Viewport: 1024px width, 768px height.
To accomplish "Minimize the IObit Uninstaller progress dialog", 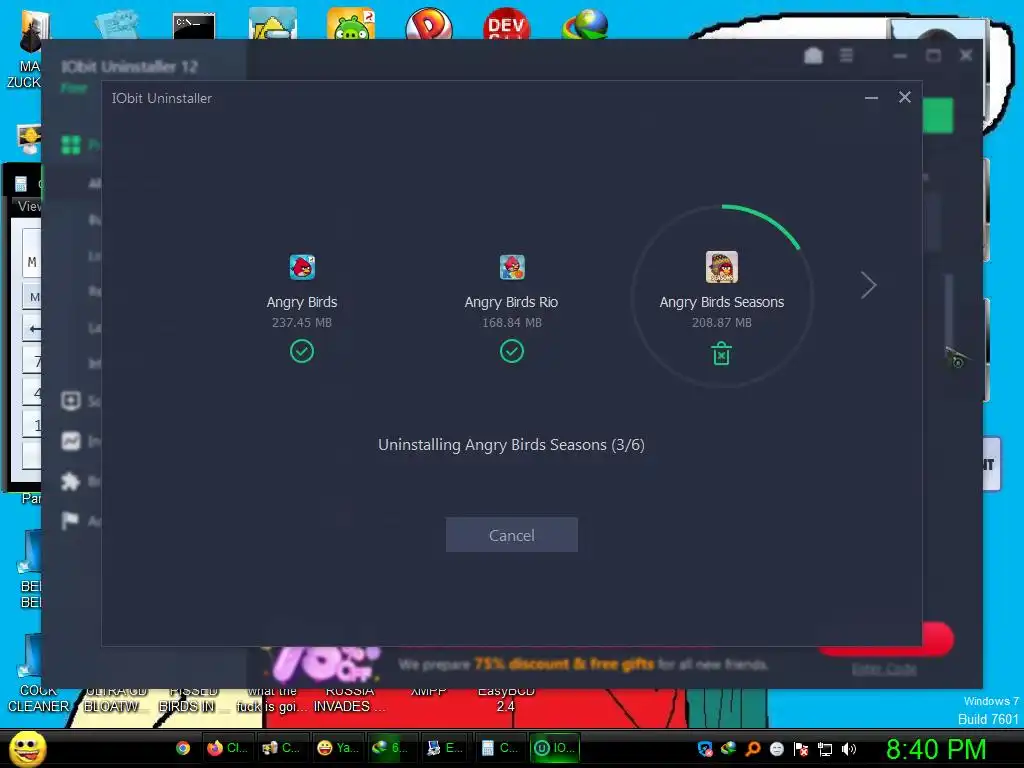I will 871,98.
